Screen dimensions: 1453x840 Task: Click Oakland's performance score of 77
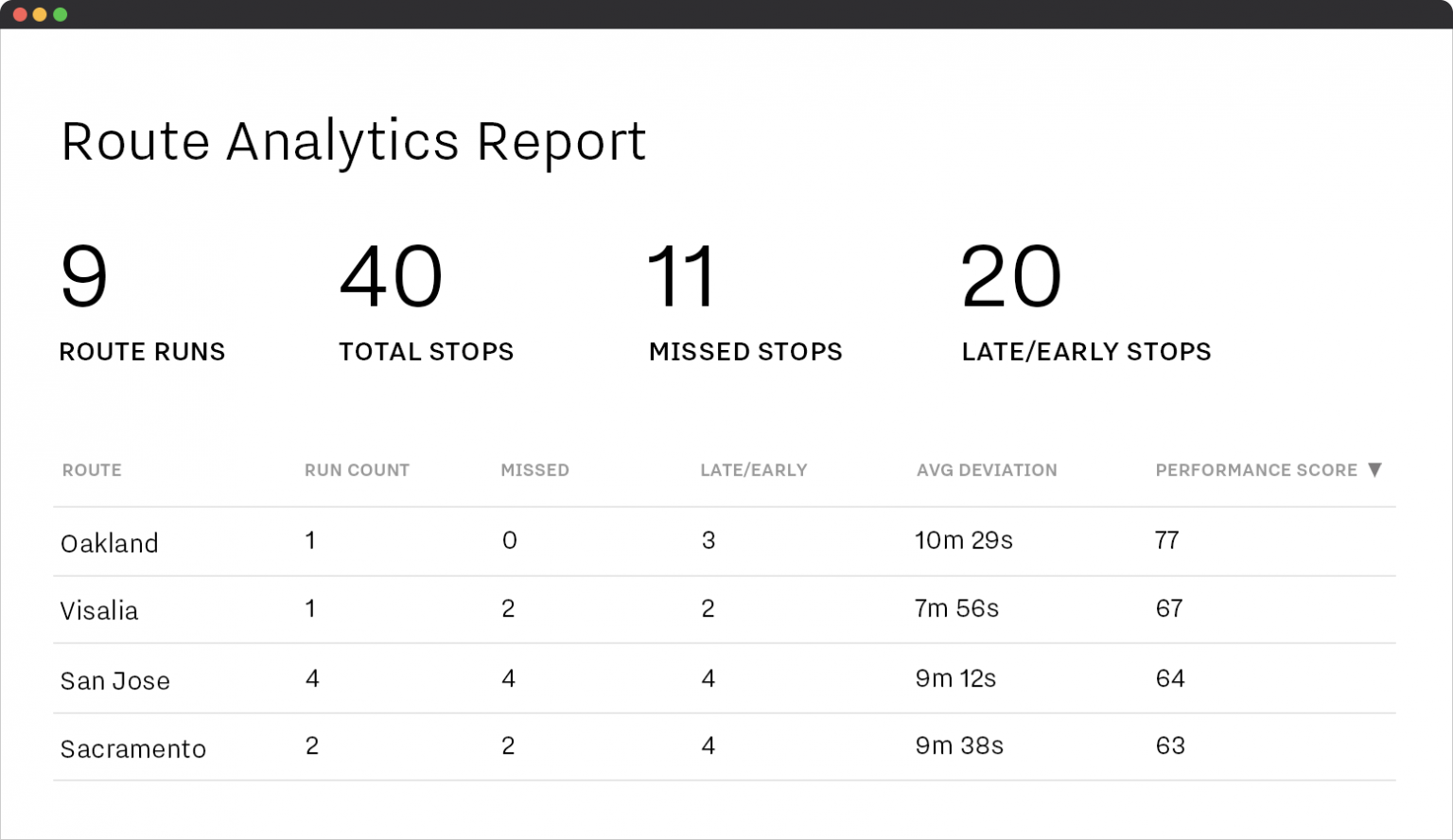point(1168,540)
